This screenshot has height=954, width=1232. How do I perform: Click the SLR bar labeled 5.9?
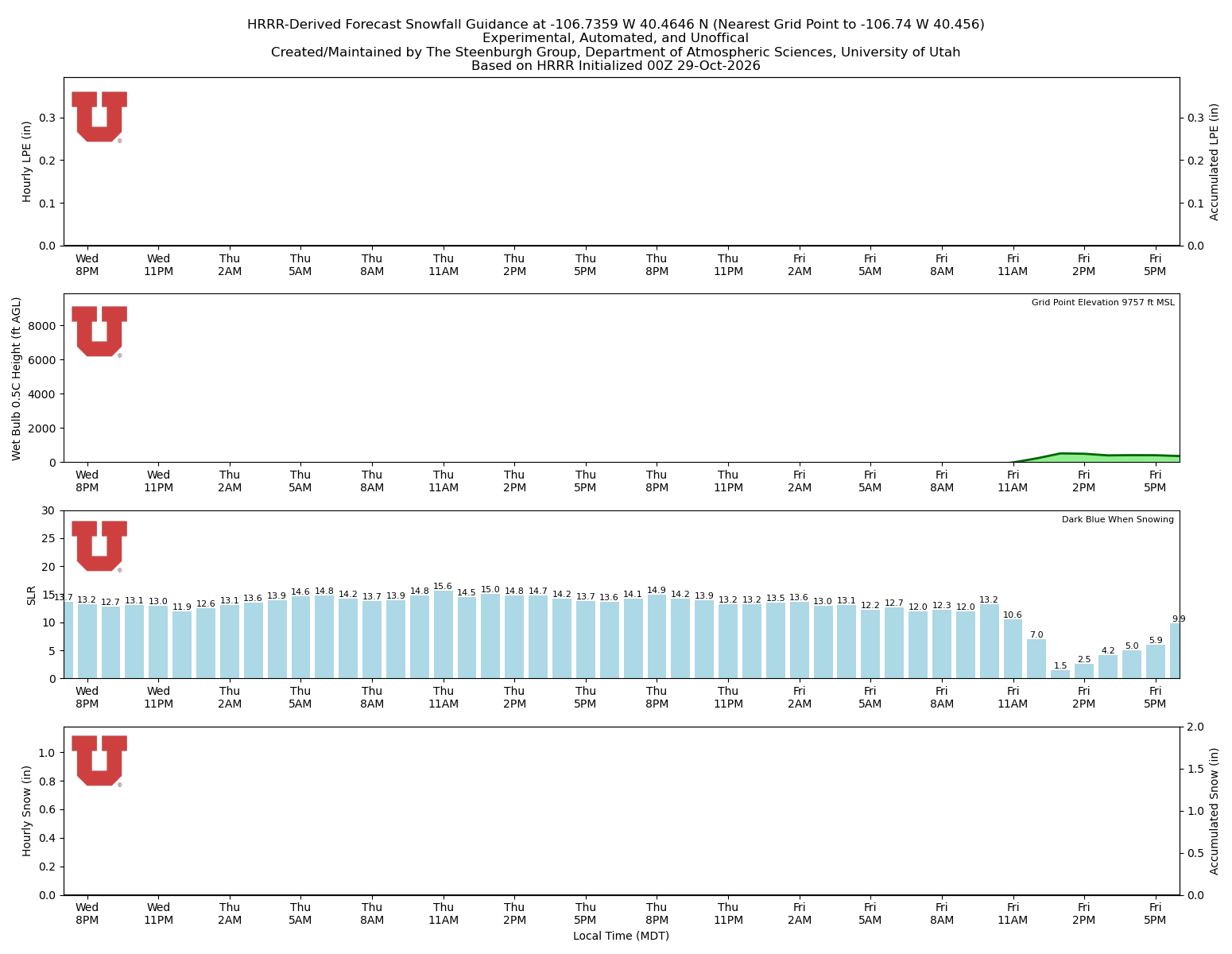tap(1156, 661)
